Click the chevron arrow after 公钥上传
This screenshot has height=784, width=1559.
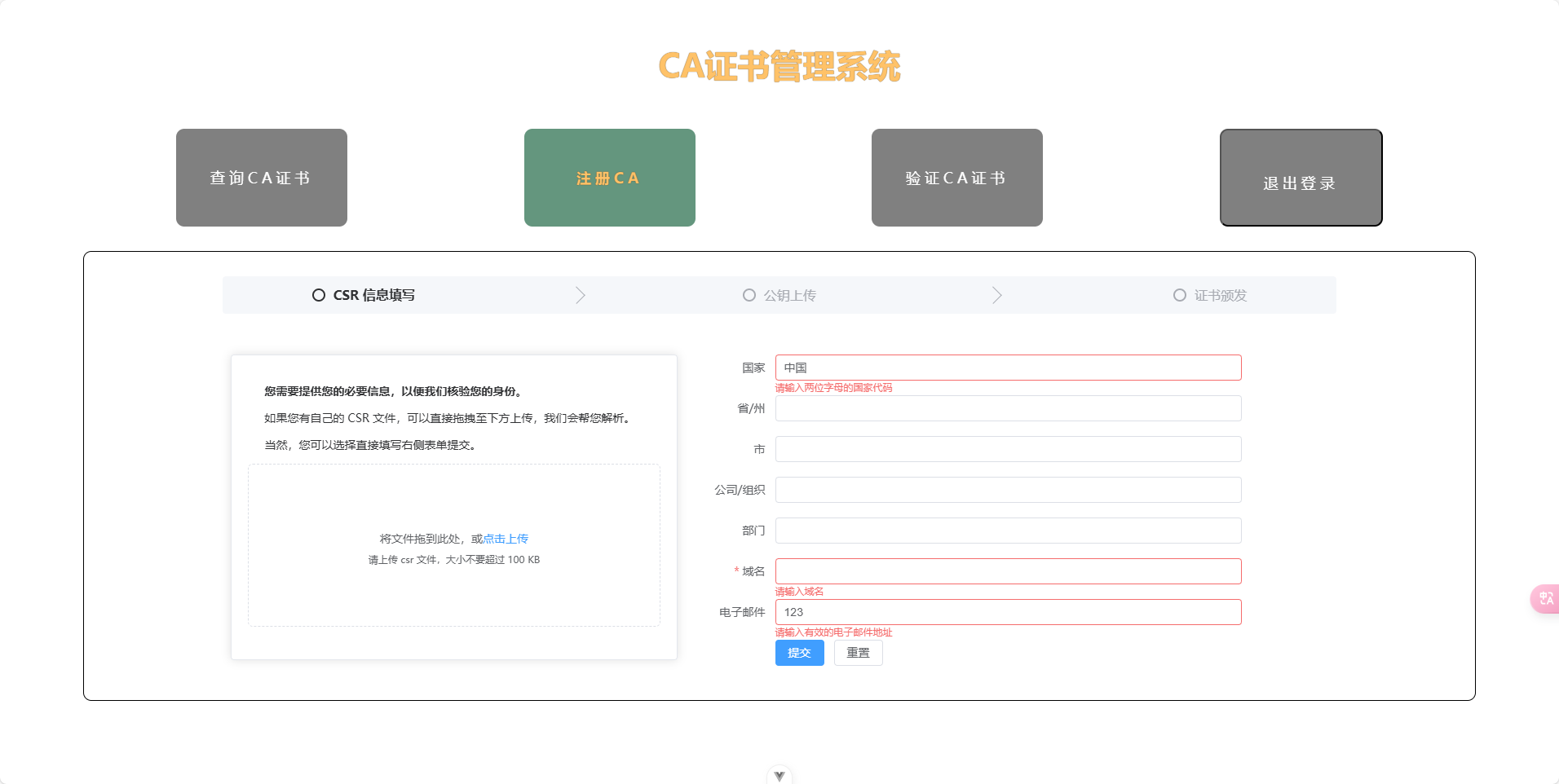(996, 295)
